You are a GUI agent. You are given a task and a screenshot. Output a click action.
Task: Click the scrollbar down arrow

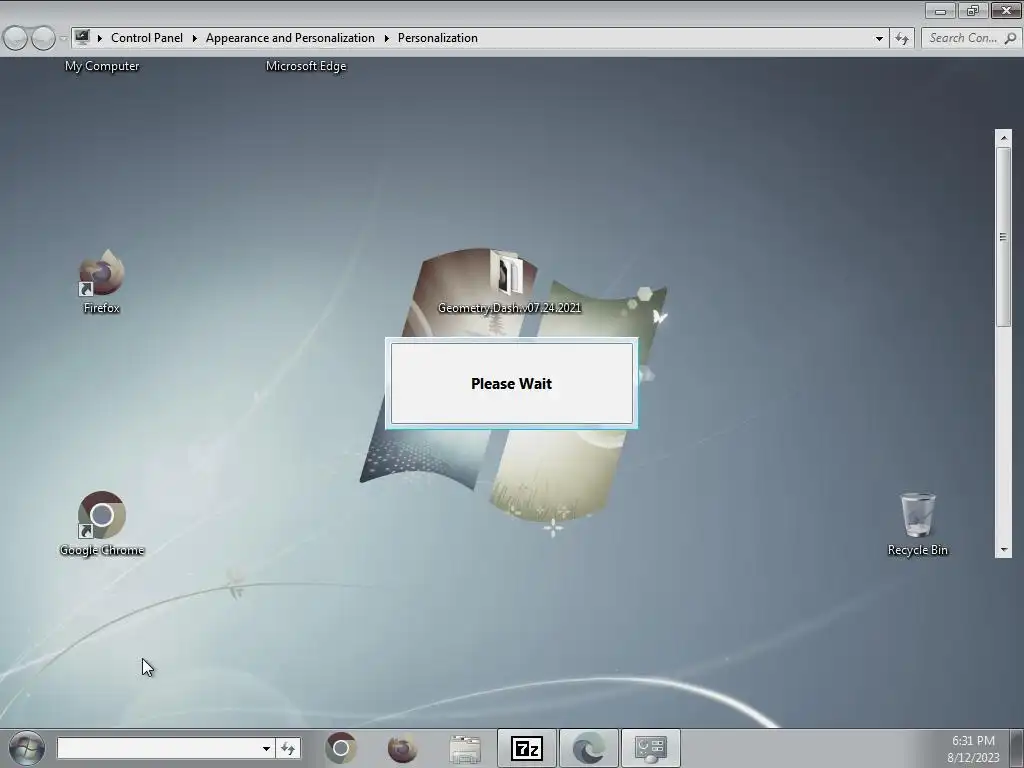[1003, 550]
